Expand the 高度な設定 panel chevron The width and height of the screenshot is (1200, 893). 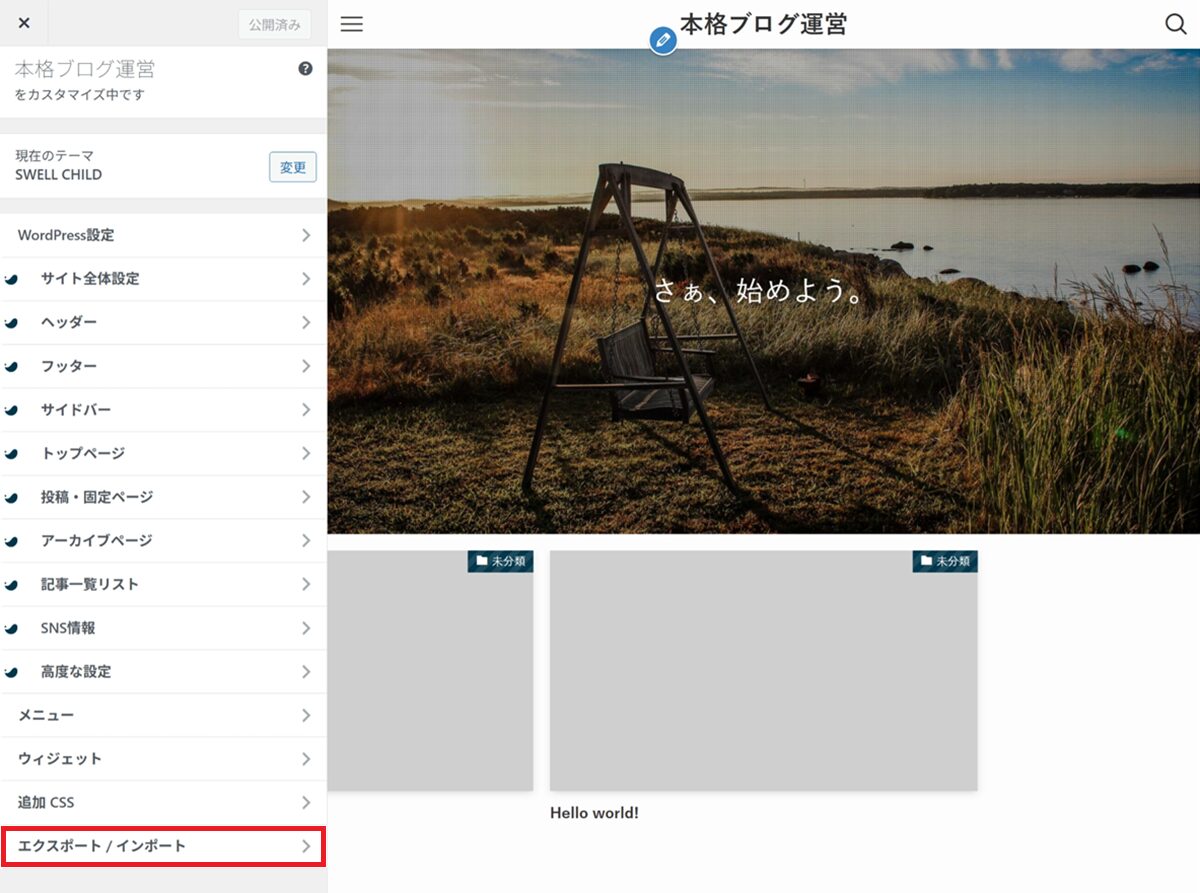click(x=306, y=672)
